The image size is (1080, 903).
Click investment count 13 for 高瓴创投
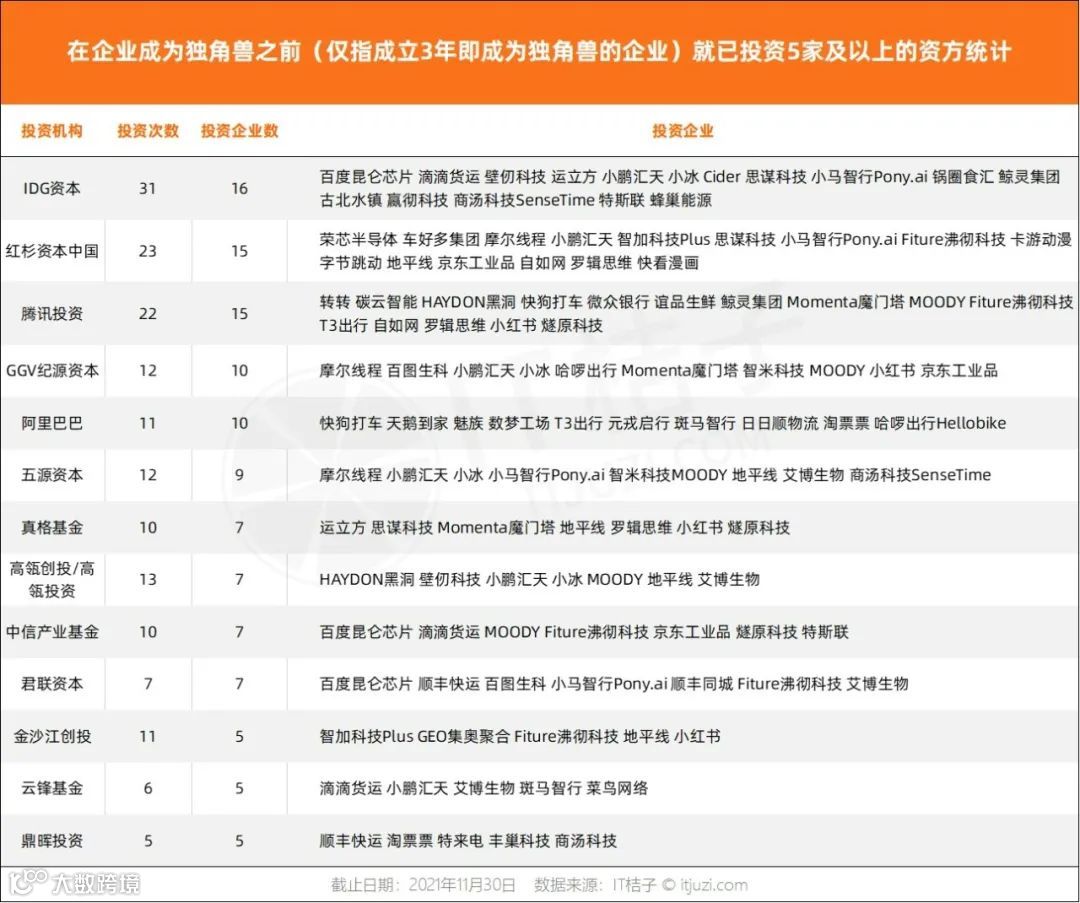pyautogui.click(x=147, y=579)
